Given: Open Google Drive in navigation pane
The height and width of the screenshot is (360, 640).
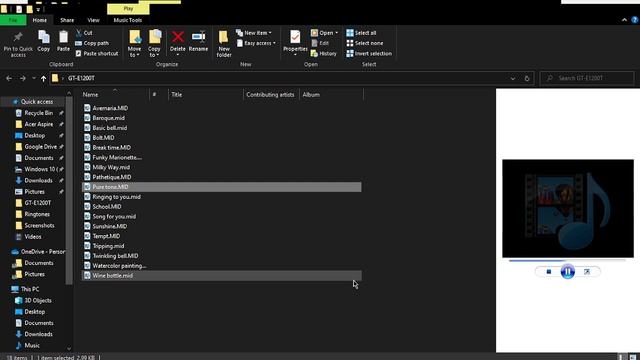Looking at the screenshot, I should coord(40,147).
